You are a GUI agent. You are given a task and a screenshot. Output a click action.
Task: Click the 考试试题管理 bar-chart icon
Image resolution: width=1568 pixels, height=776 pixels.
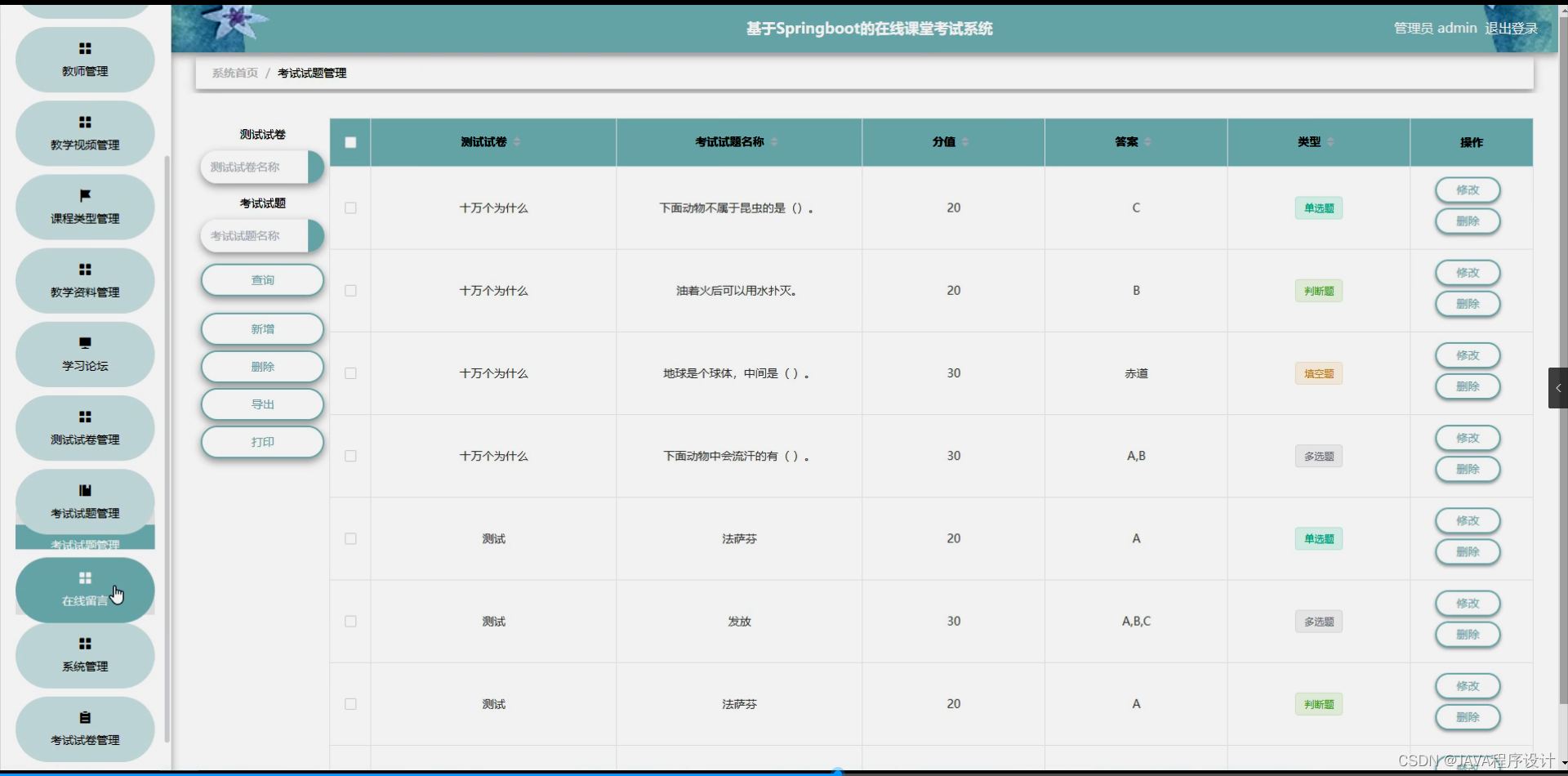[x=84, y=489]
